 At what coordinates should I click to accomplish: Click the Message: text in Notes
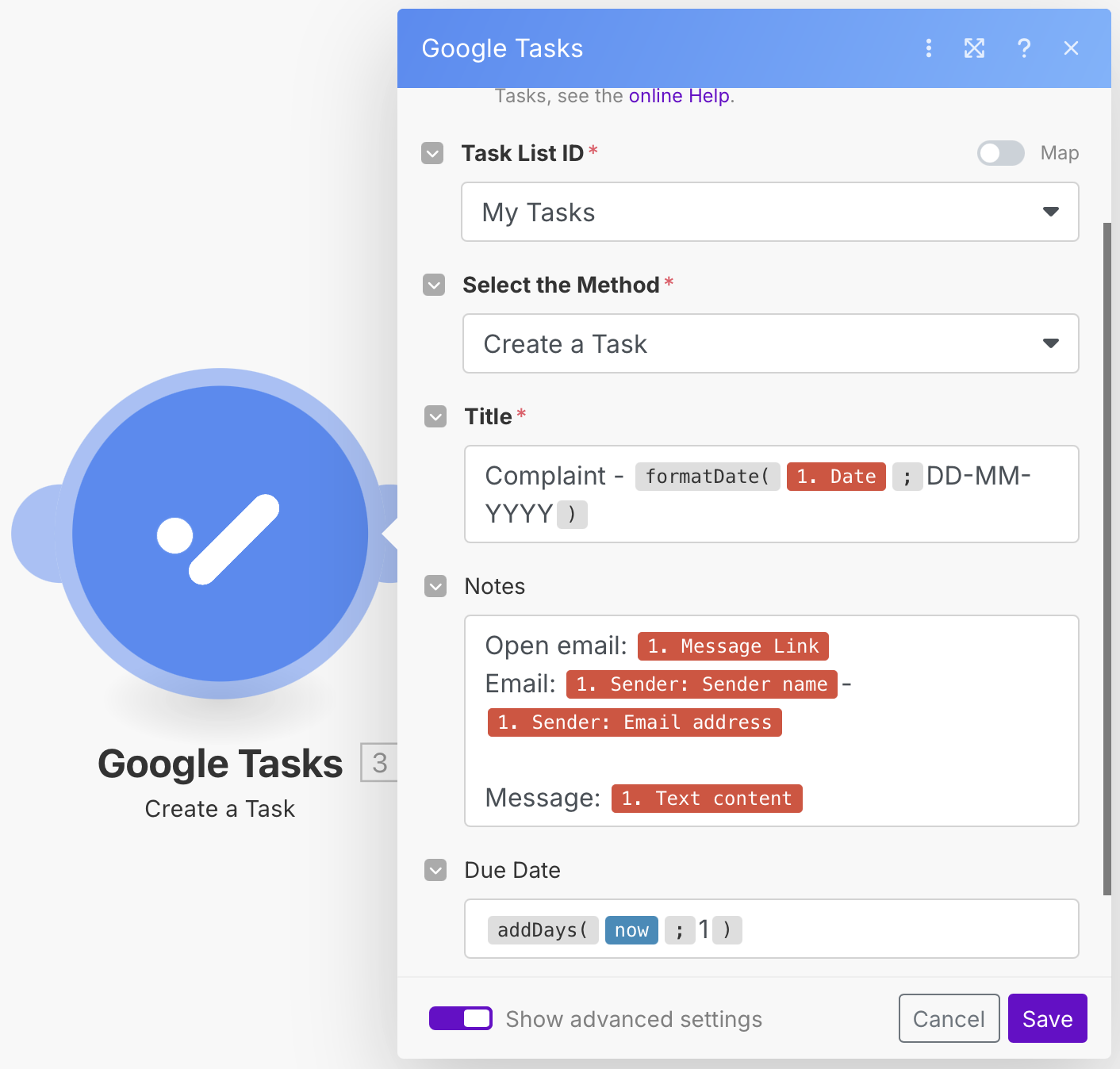543,798
